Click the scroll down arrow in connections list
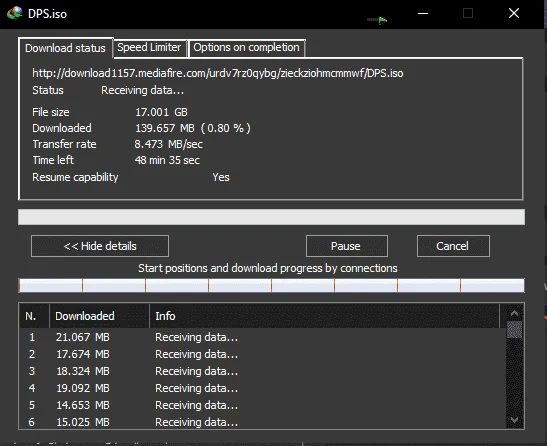Viewport: 547px width, 446px height. pos(514,420)
